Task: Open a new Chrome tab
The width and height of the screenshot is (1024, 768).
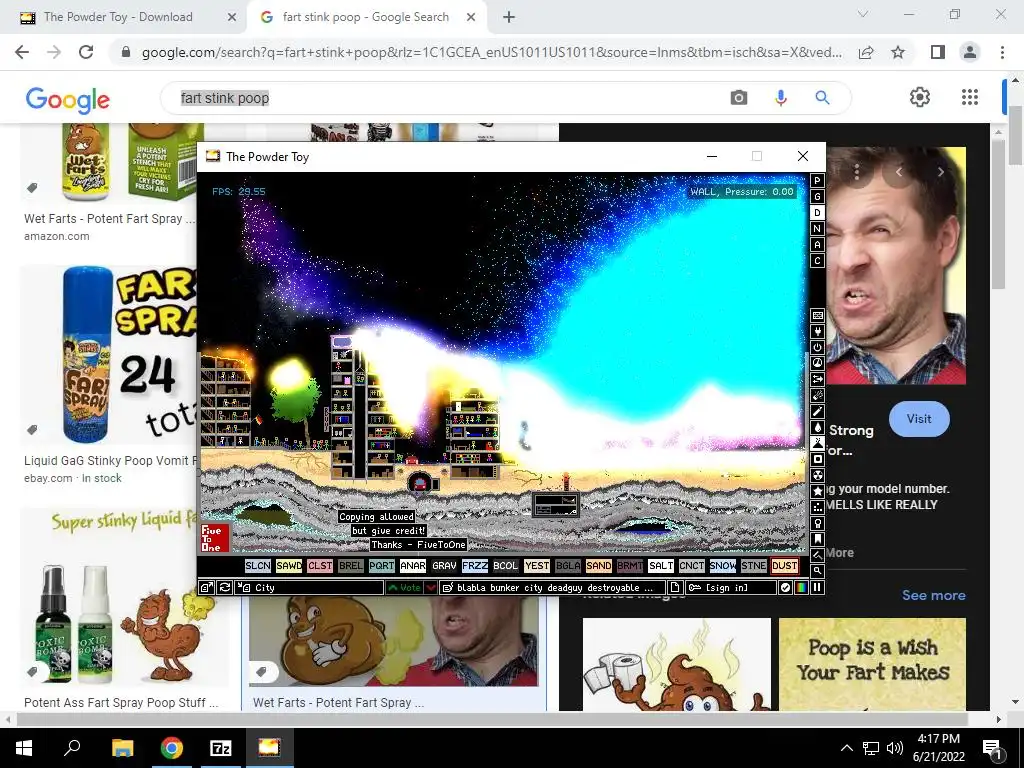Action: coord(509,17)
